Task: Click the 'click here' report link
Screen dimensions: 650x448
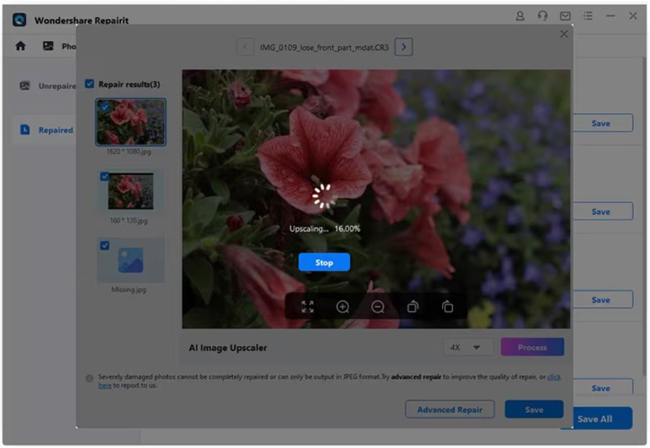Action: click(554, 377)
